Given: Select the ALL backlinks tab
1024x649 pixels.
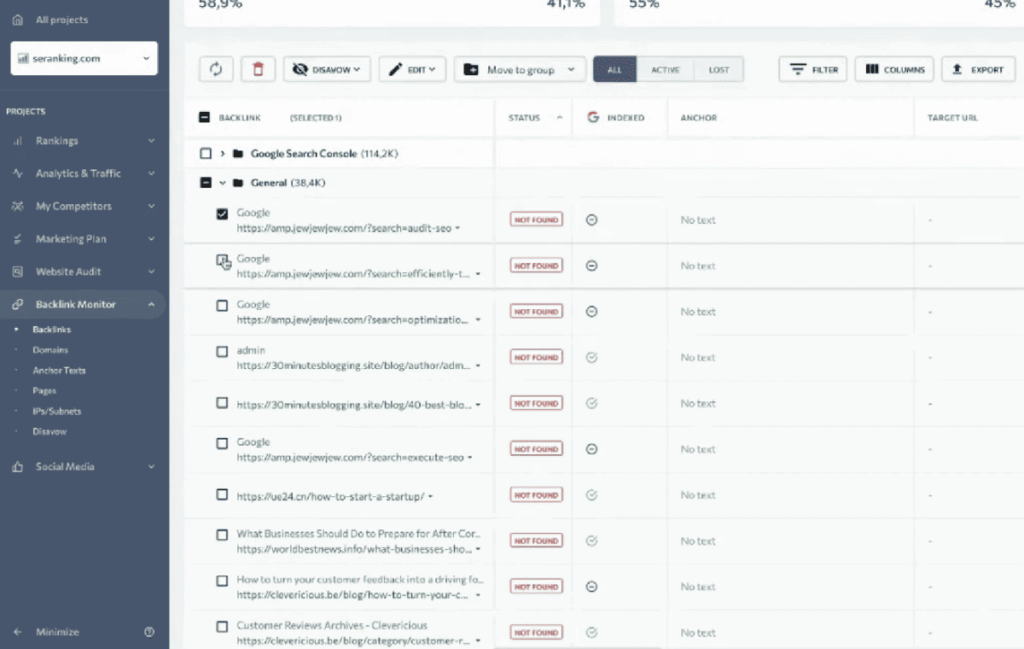Looking at the screenshot, I should [615, 69].
